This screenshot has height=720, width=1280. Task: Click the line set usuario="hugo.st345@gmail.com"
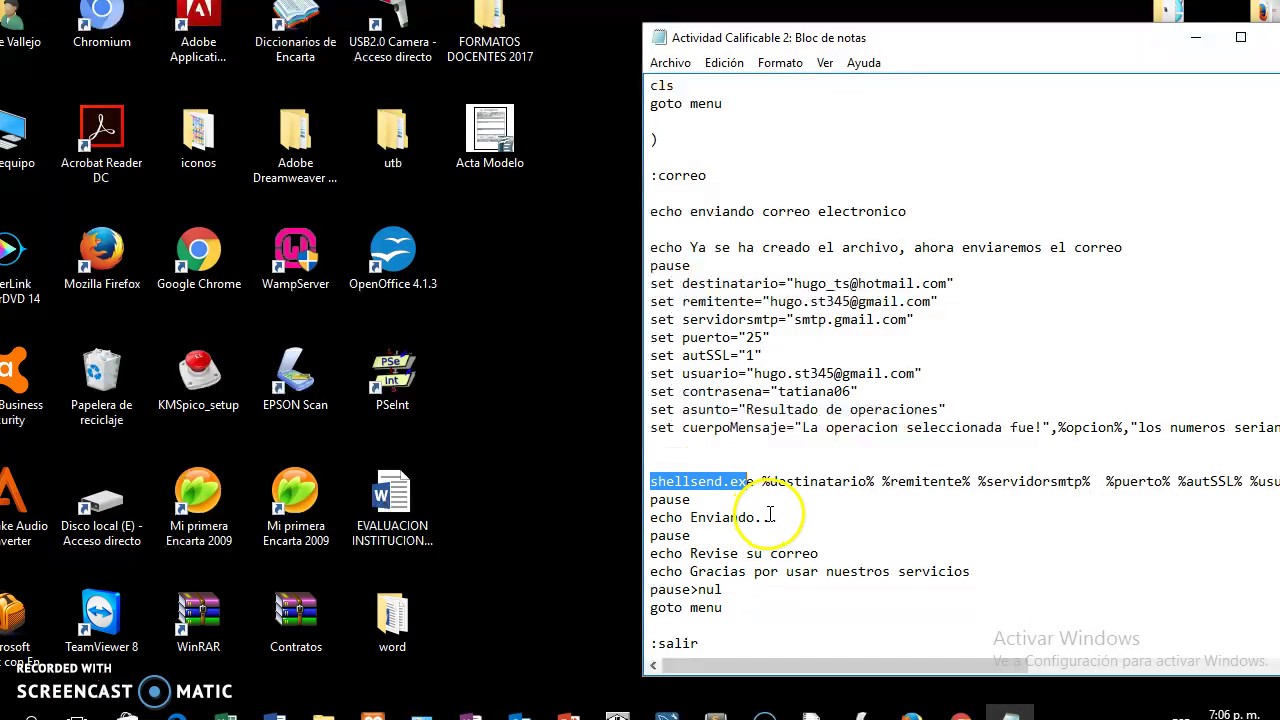click(x=786, y=373)
